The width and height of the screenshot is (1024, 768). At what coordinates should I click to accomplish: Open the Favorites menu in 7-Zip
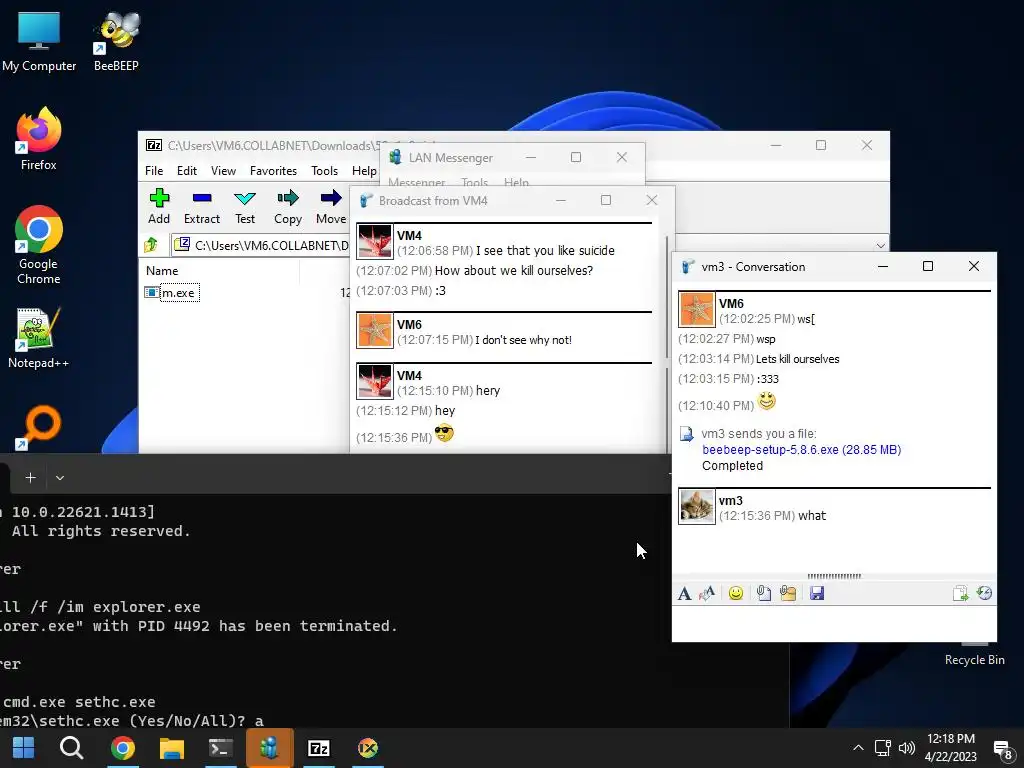coord(273,170)
